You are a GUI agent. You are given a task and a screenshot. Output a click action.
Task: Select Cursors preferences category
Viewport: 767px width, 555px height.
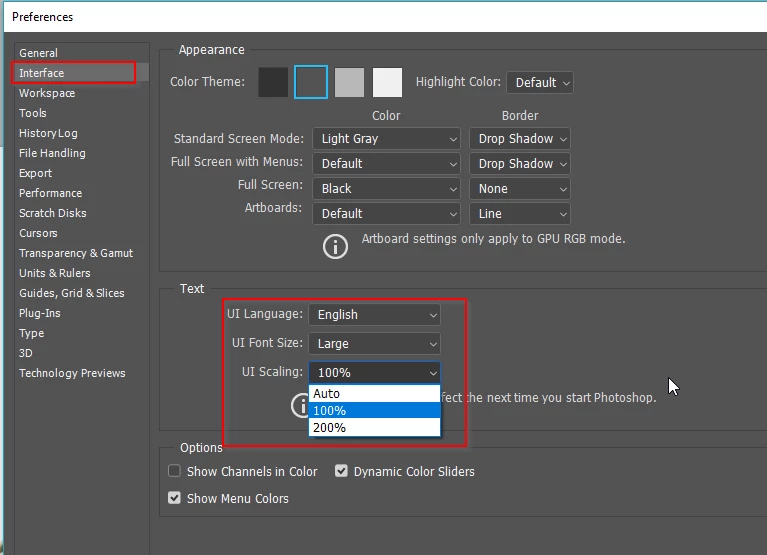38,233
